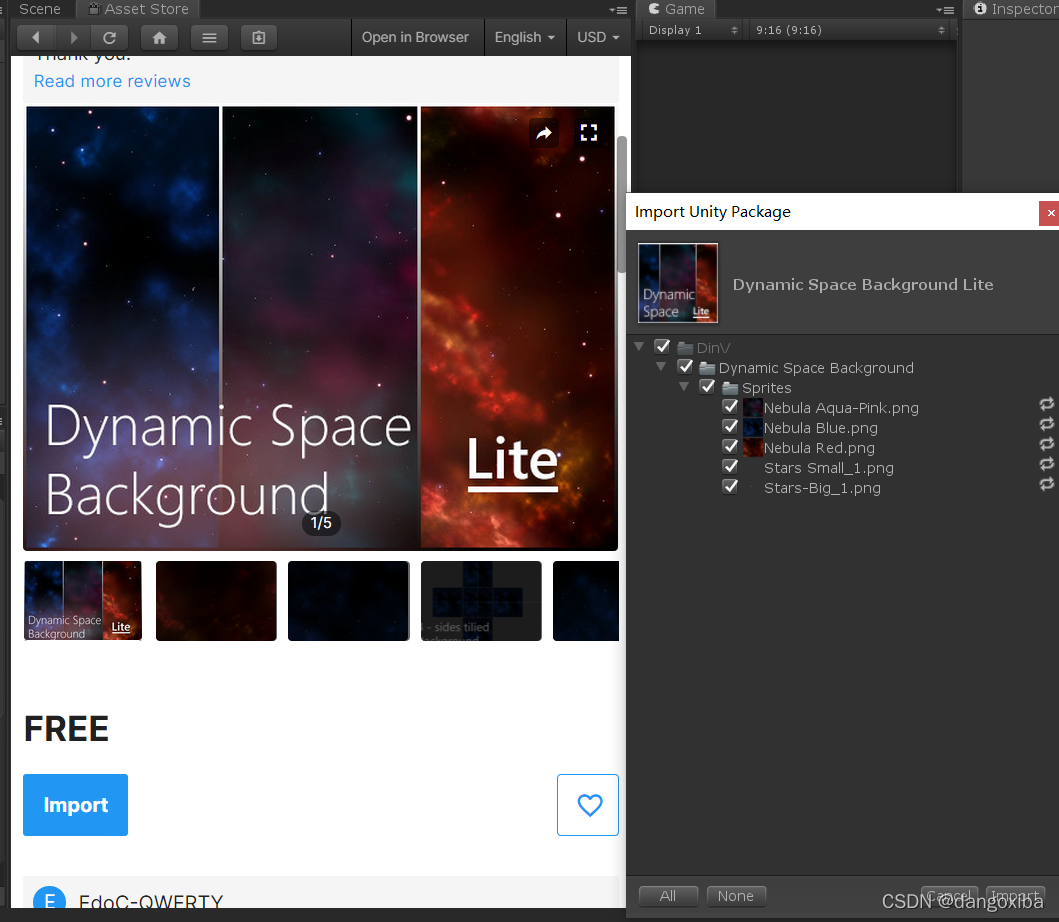Screen dimensions: 1059x922
Task: Click None button in import dialog
Action: pyautogui.click(x=735, y=896)
